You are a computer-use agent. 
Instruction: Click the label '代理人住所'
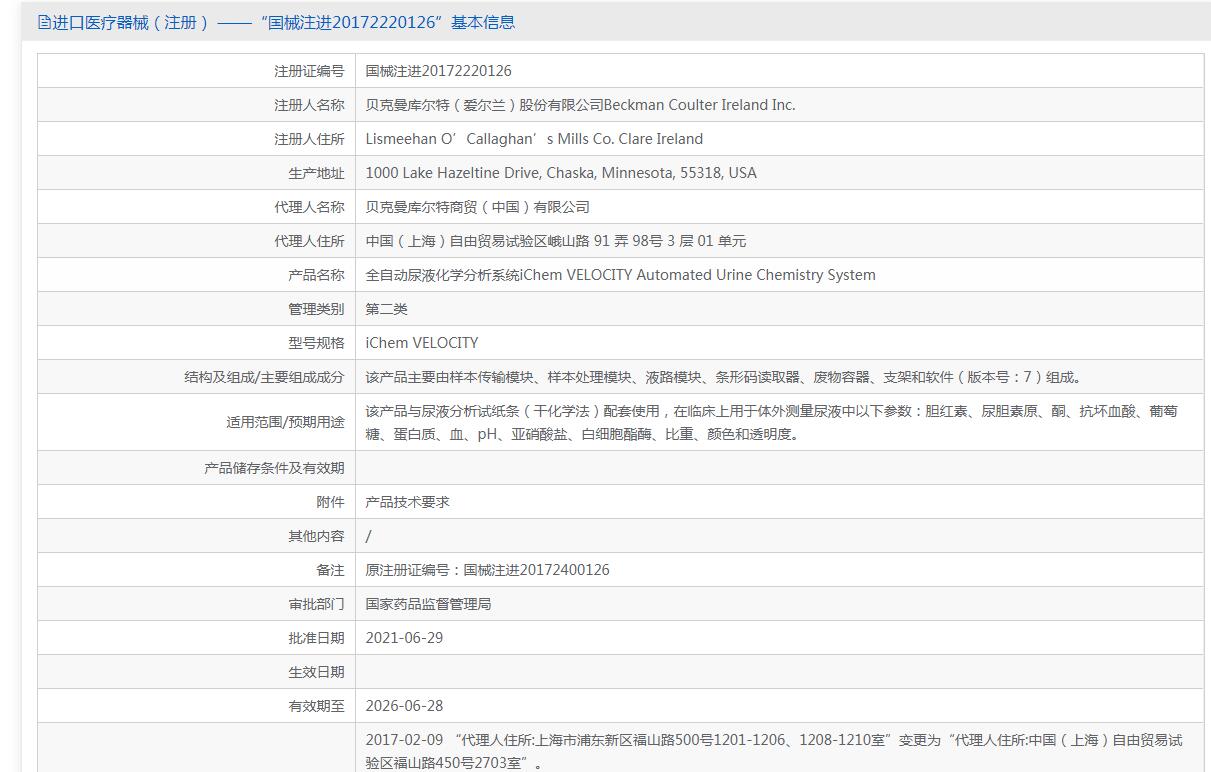point(309,241)
